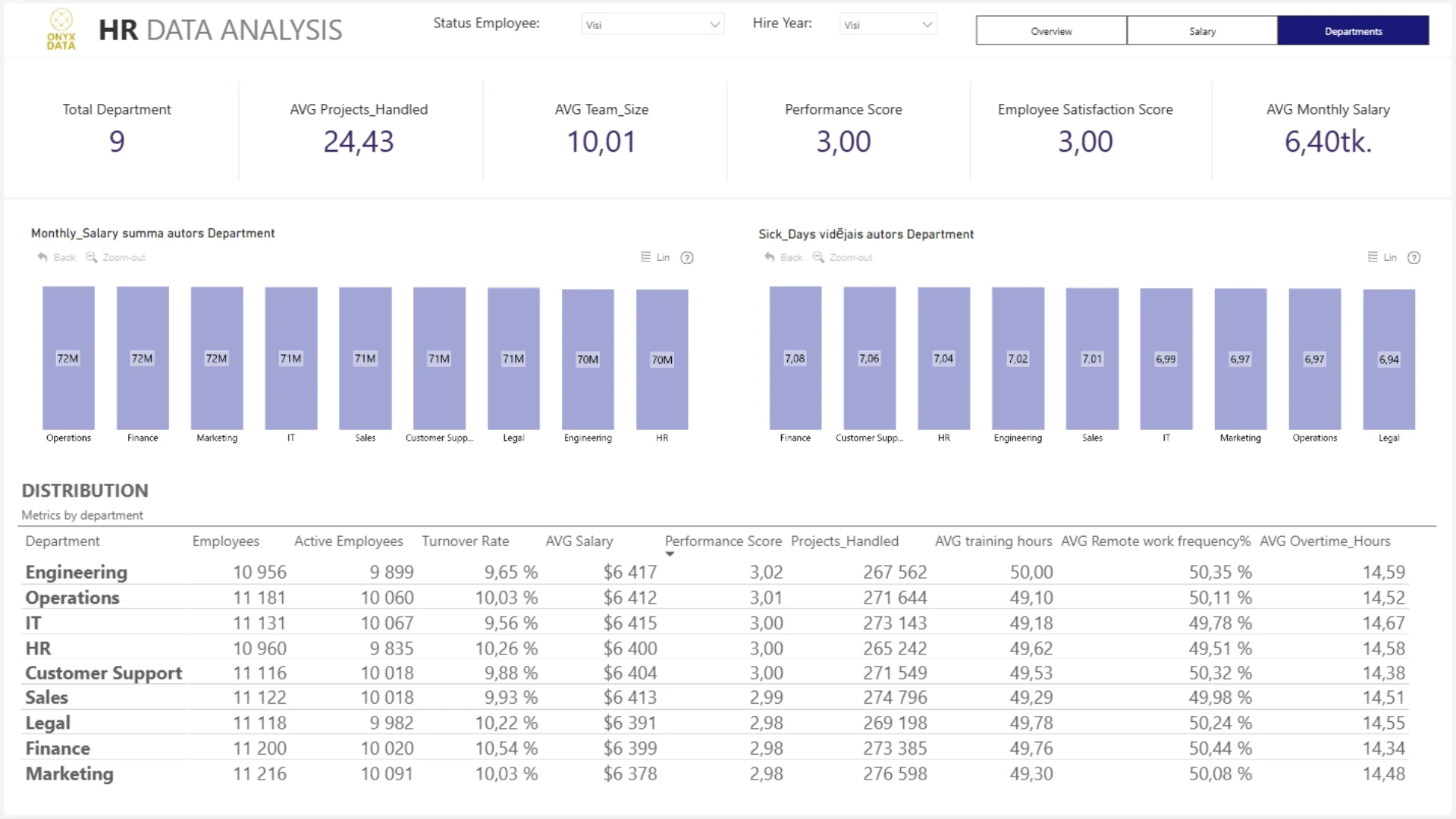Switch to the Salary tab
The image size is (1456, 819).
point(1202,31)
